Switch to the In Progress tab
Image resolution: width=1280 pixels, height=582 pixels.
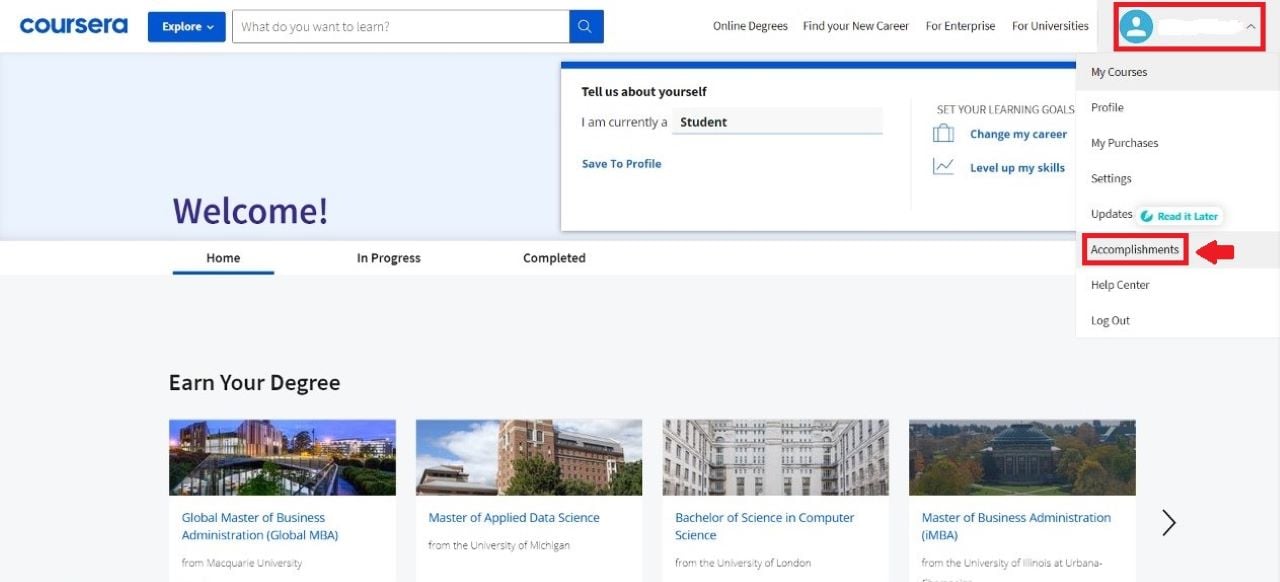(388, 257)
